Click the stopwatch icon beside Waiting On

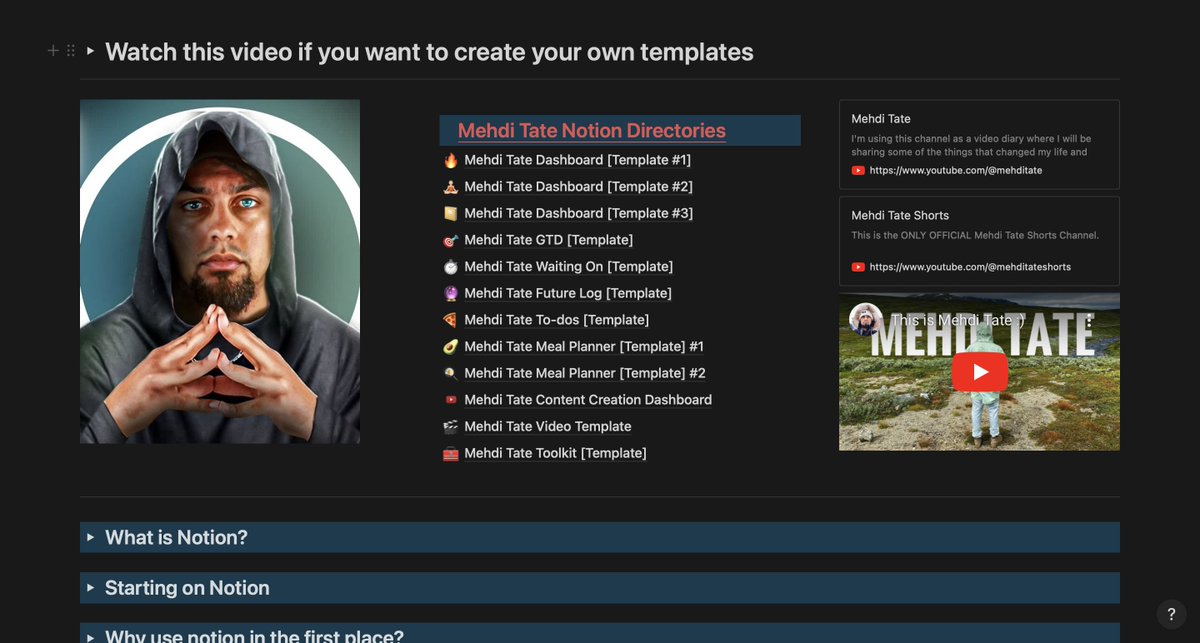click(450, 267)
